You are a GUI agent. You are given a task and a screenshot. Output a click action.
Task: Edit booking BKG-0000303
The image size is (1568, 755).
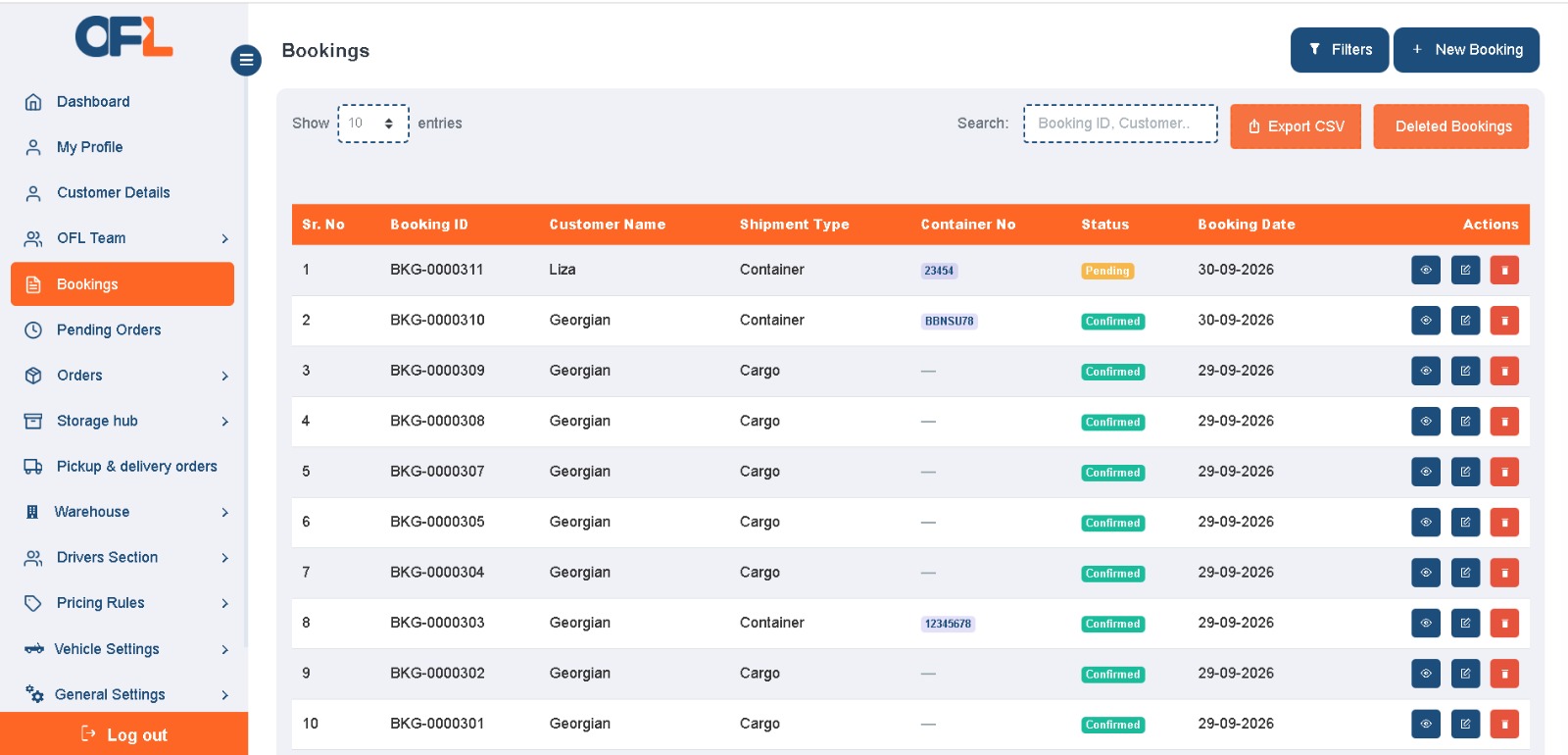tap(1465, 623)
